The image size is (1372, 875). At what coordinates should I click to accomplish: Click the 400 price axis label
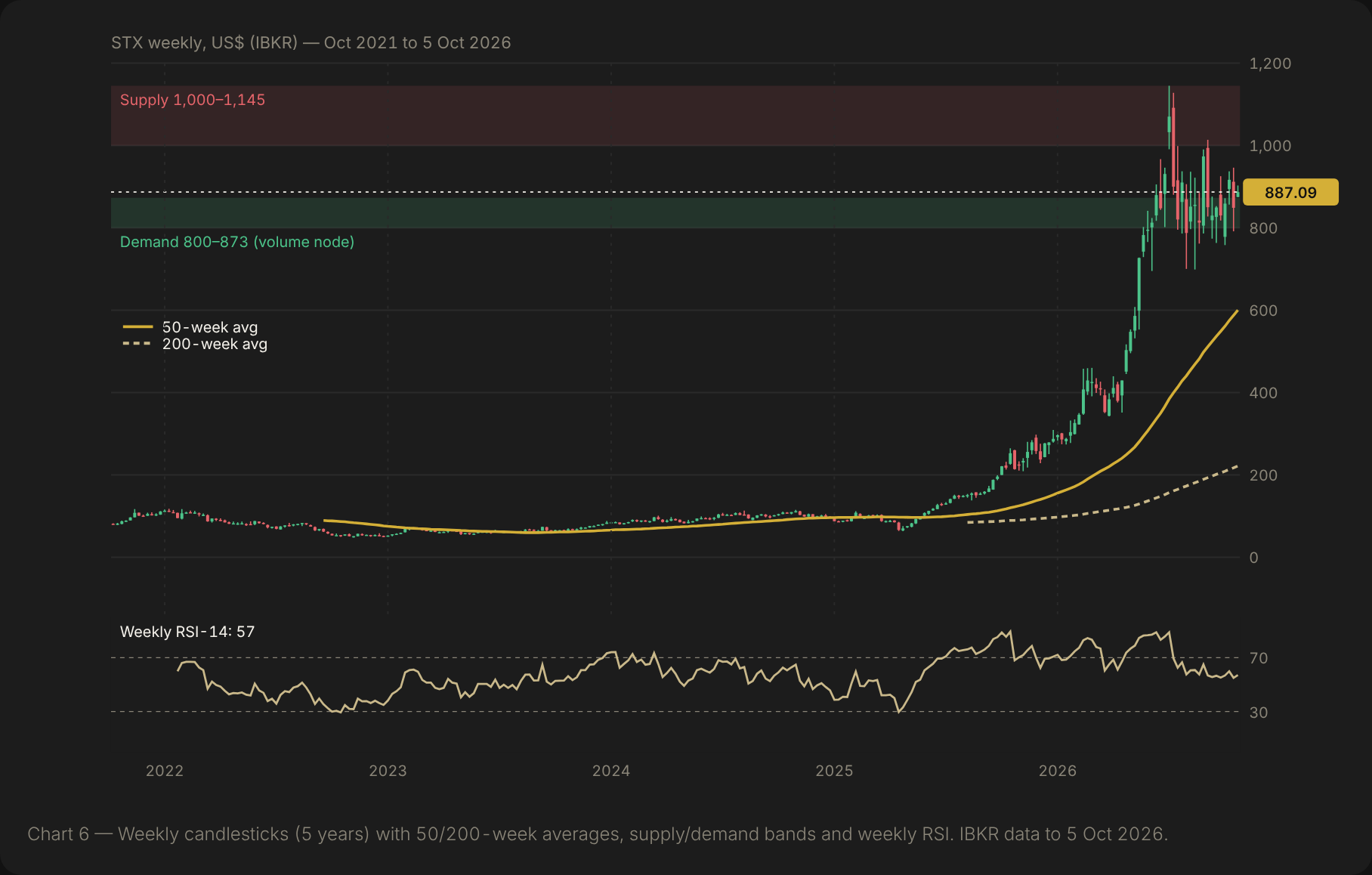point(1263,393)
